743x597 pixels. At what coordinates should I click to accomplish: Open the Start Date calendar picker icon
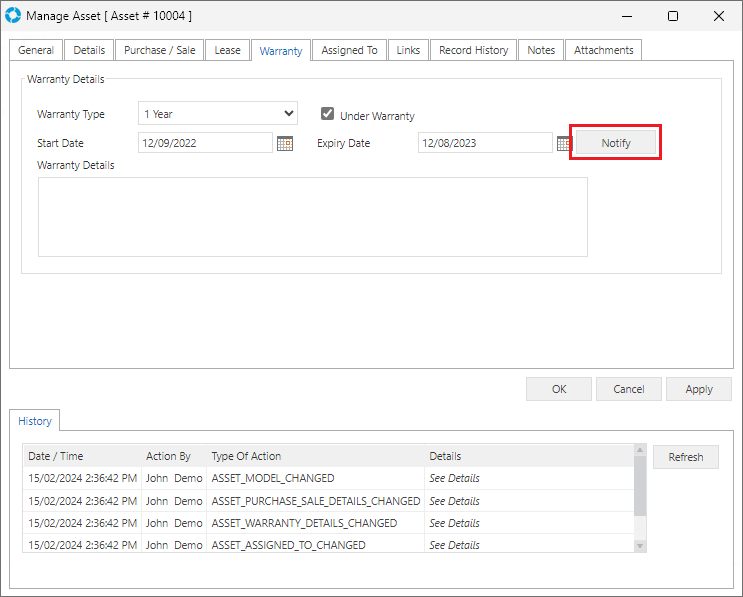tap(285, 144)
